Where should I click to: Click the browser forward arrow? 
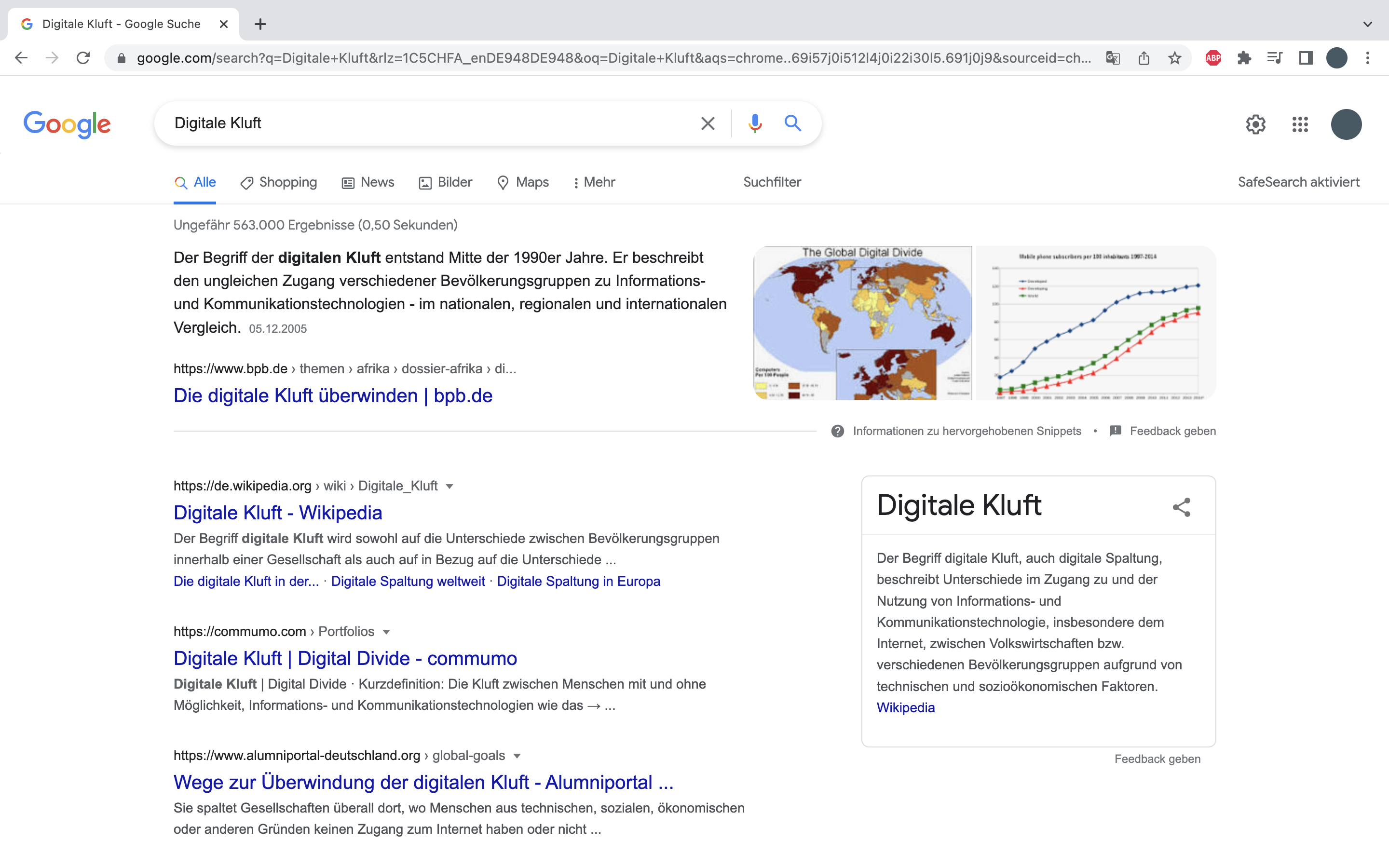52,58
